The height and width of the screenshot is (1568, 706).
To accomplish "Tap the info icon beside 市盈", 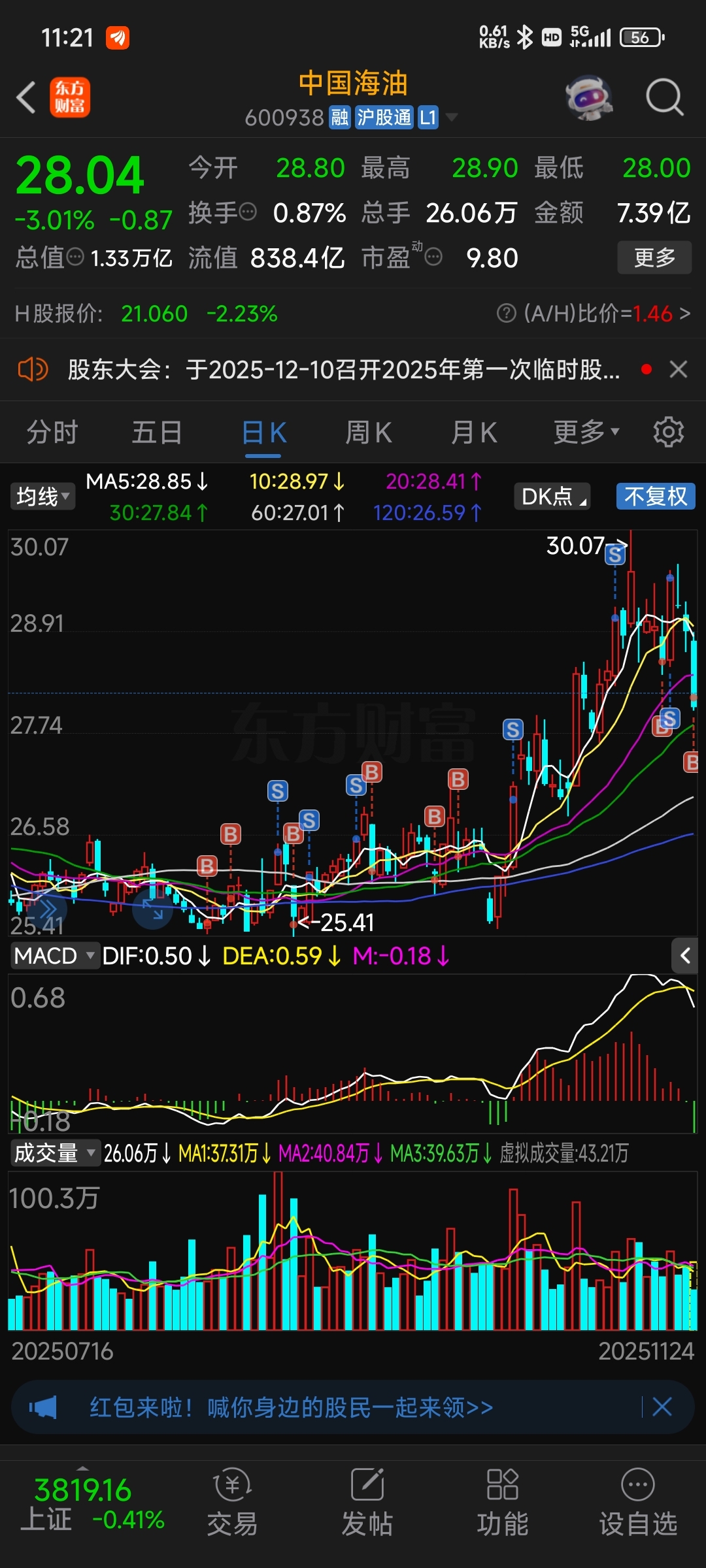I will pos(433,257).
